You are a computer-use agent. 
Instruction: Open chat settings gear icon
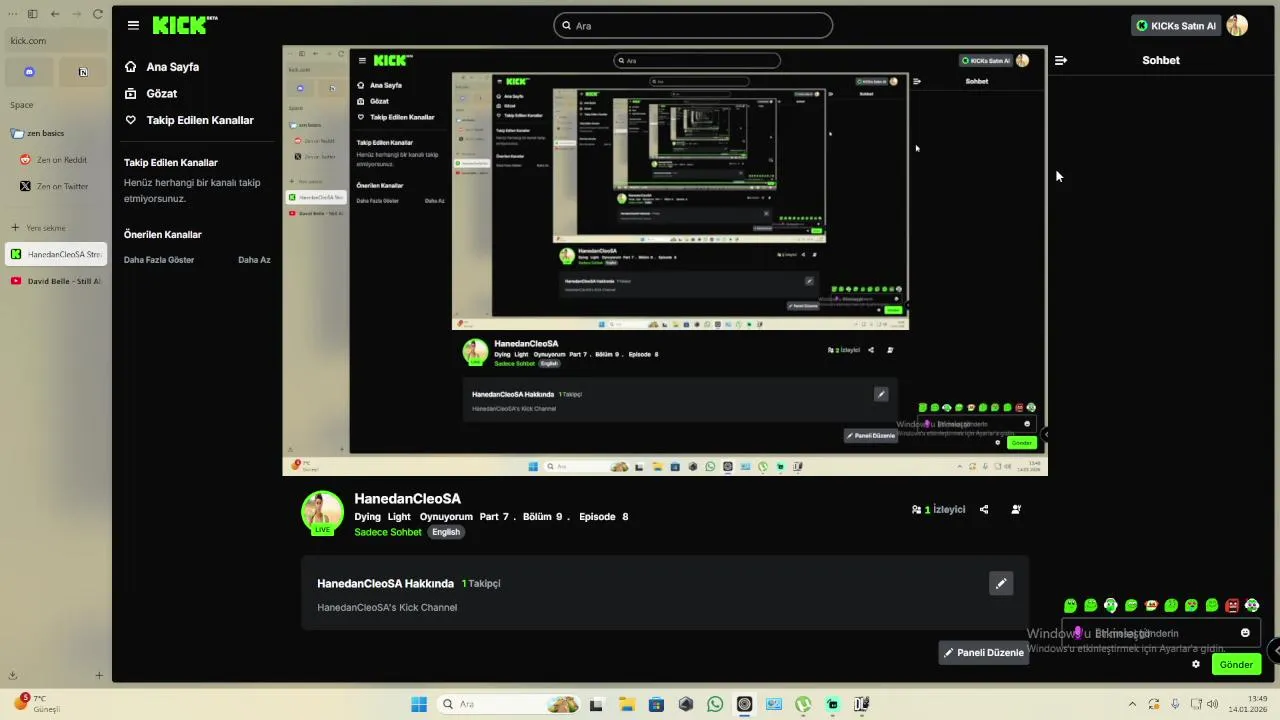coord(1196,664)
